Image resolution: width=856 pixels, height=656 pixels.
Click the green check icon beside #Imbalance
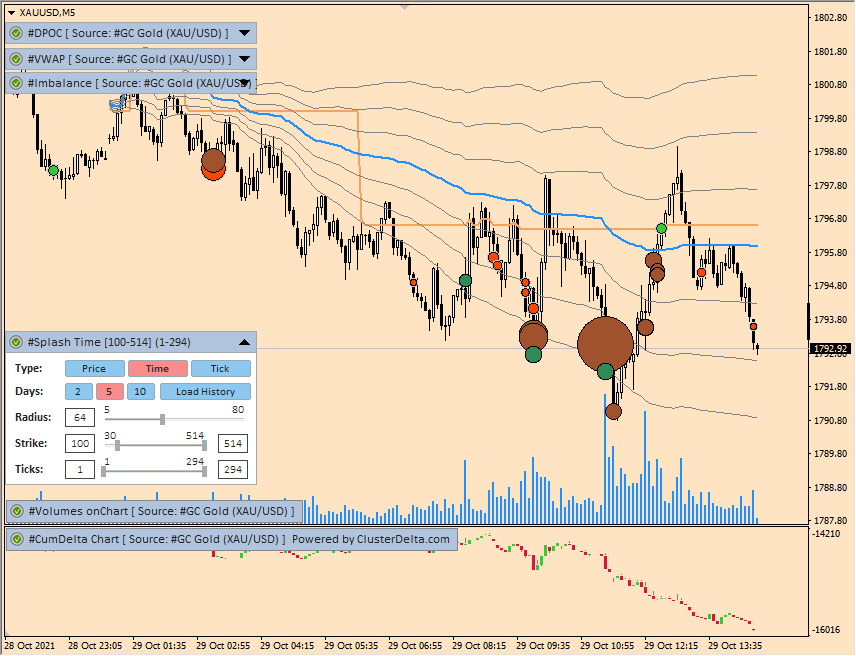[17, 83]
